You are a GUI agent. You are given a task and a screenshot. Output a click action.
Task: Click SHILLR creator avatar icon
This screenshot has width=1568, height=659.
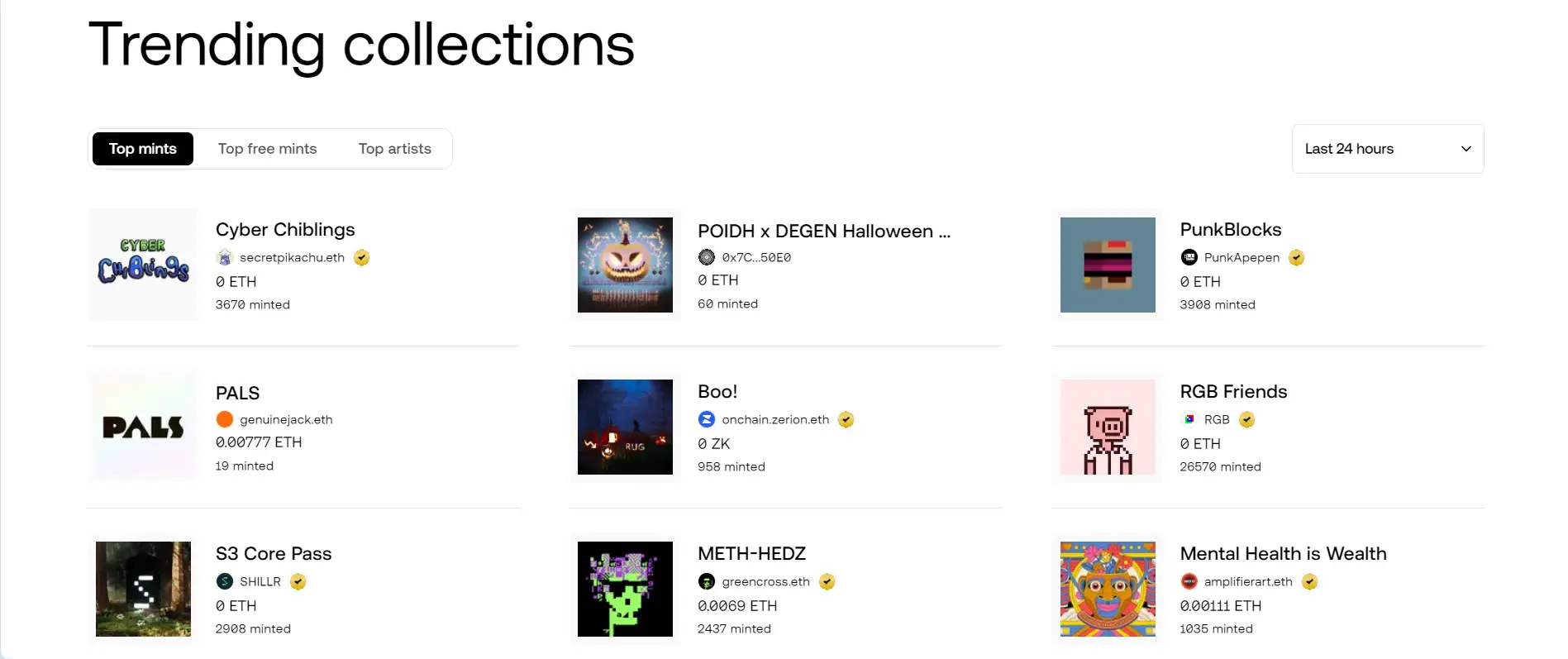pos(224,581)
